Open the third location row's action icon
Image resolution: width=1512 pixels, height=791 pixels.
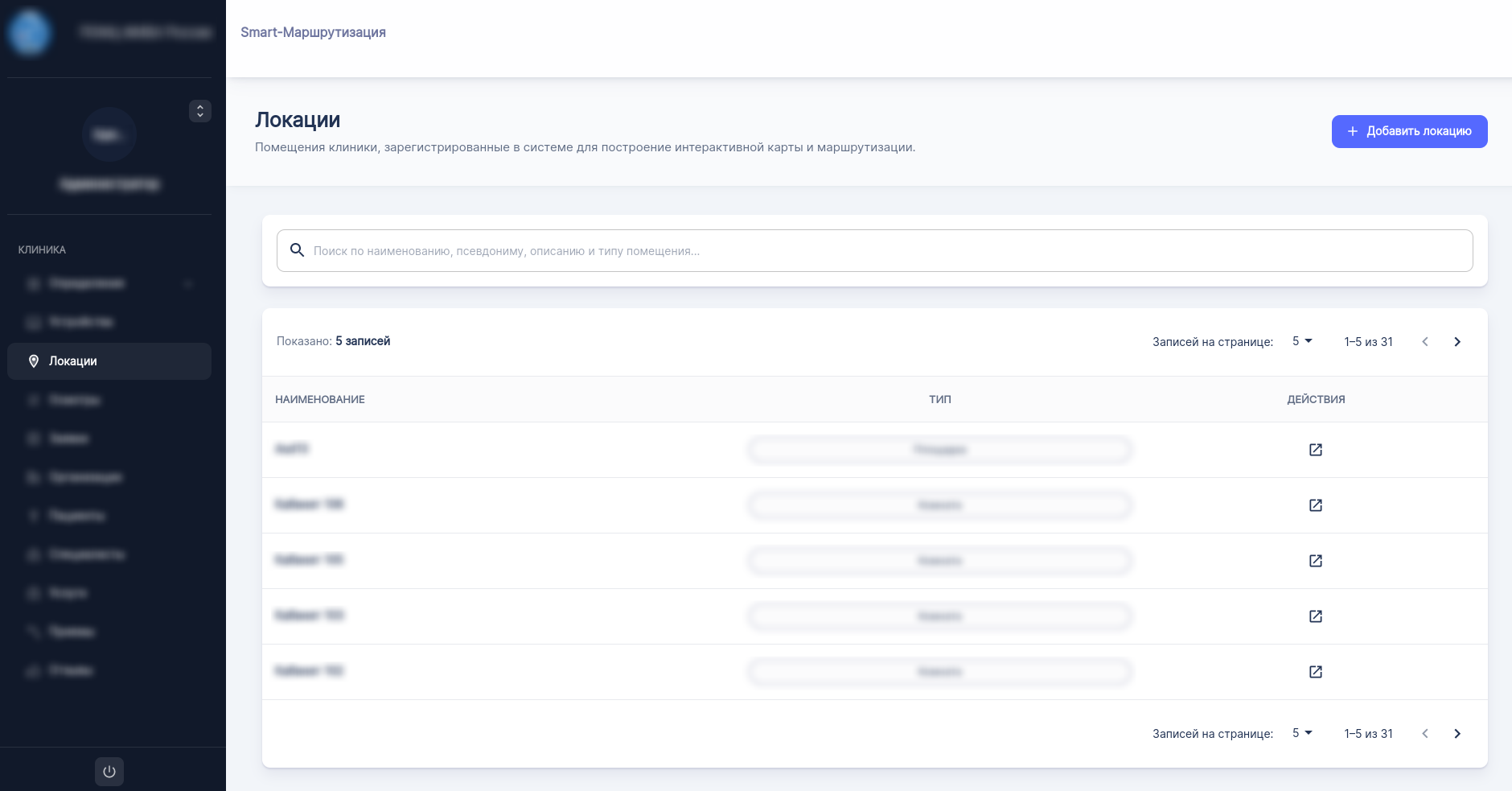click(x=1316, y=561)
